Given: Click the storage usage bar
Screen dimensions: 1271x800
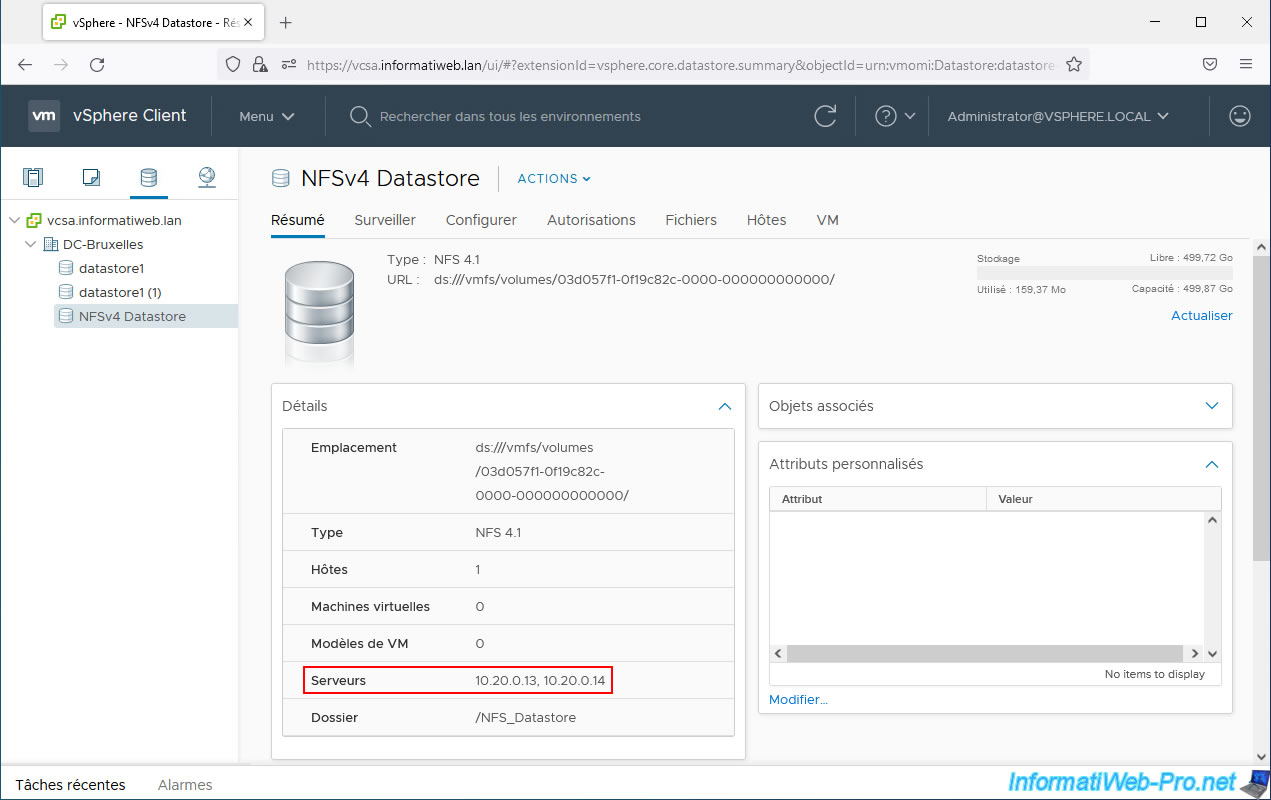Looking at the screenshot, I should tap(1104, 273).
